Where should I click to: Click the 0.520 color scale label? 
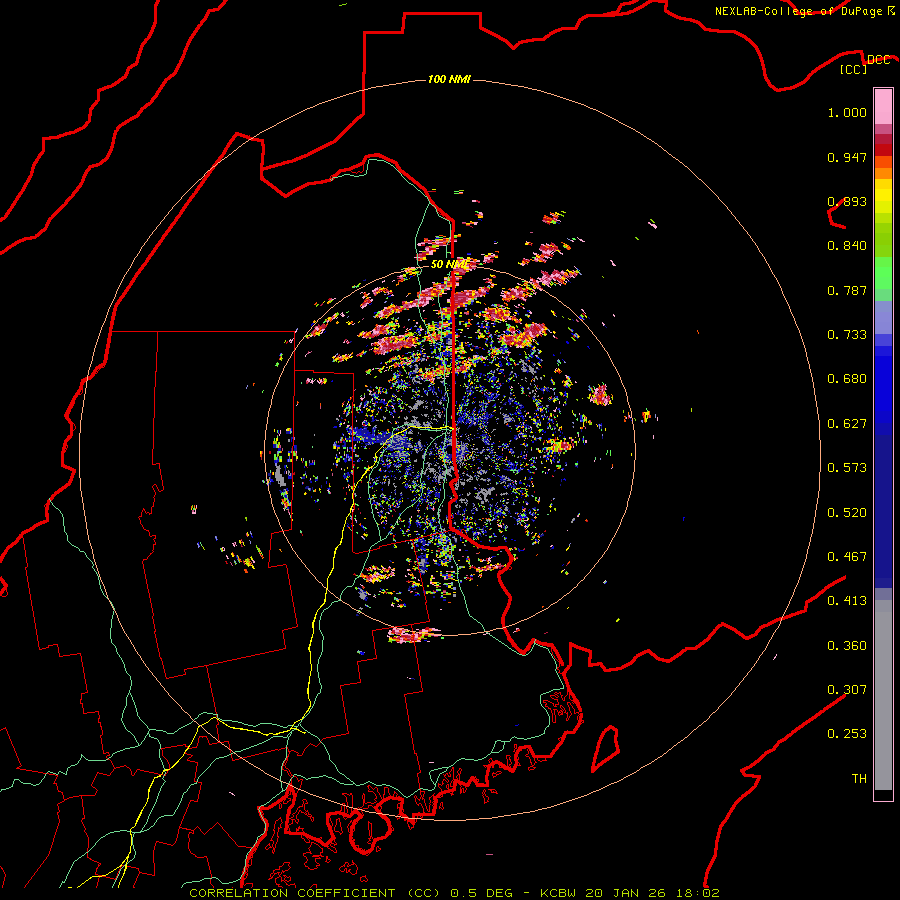point(847,513)
